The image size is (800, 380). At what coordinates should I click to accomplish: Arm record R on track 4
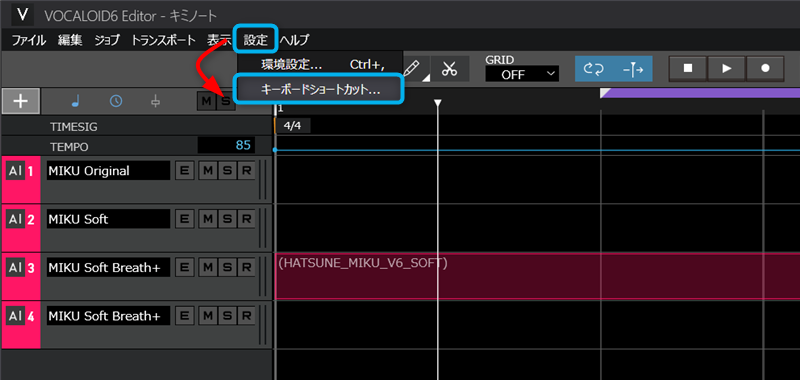tap(246, 316)
